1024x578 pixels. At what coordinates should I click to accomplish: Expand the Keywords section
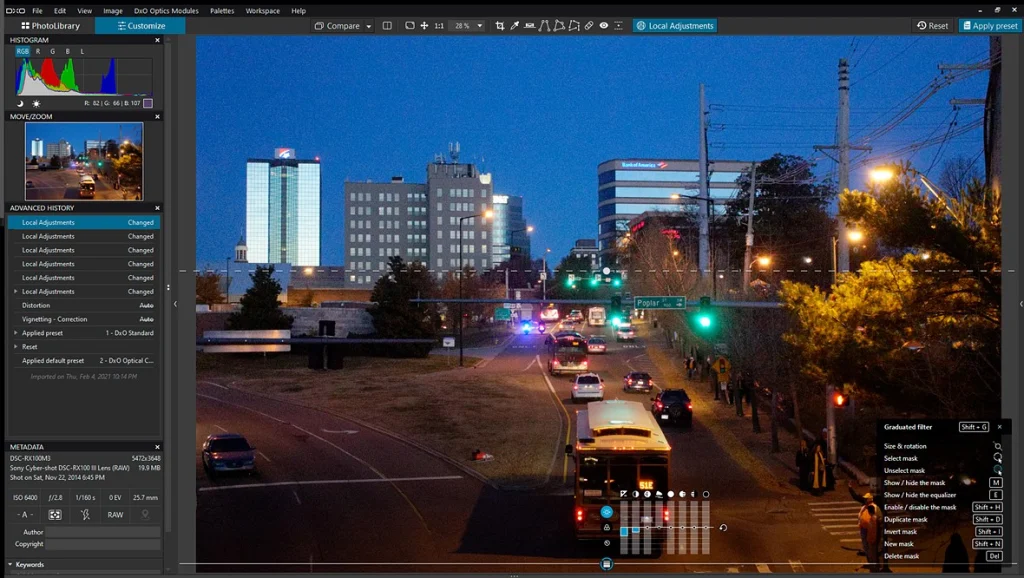pos(28,564)
